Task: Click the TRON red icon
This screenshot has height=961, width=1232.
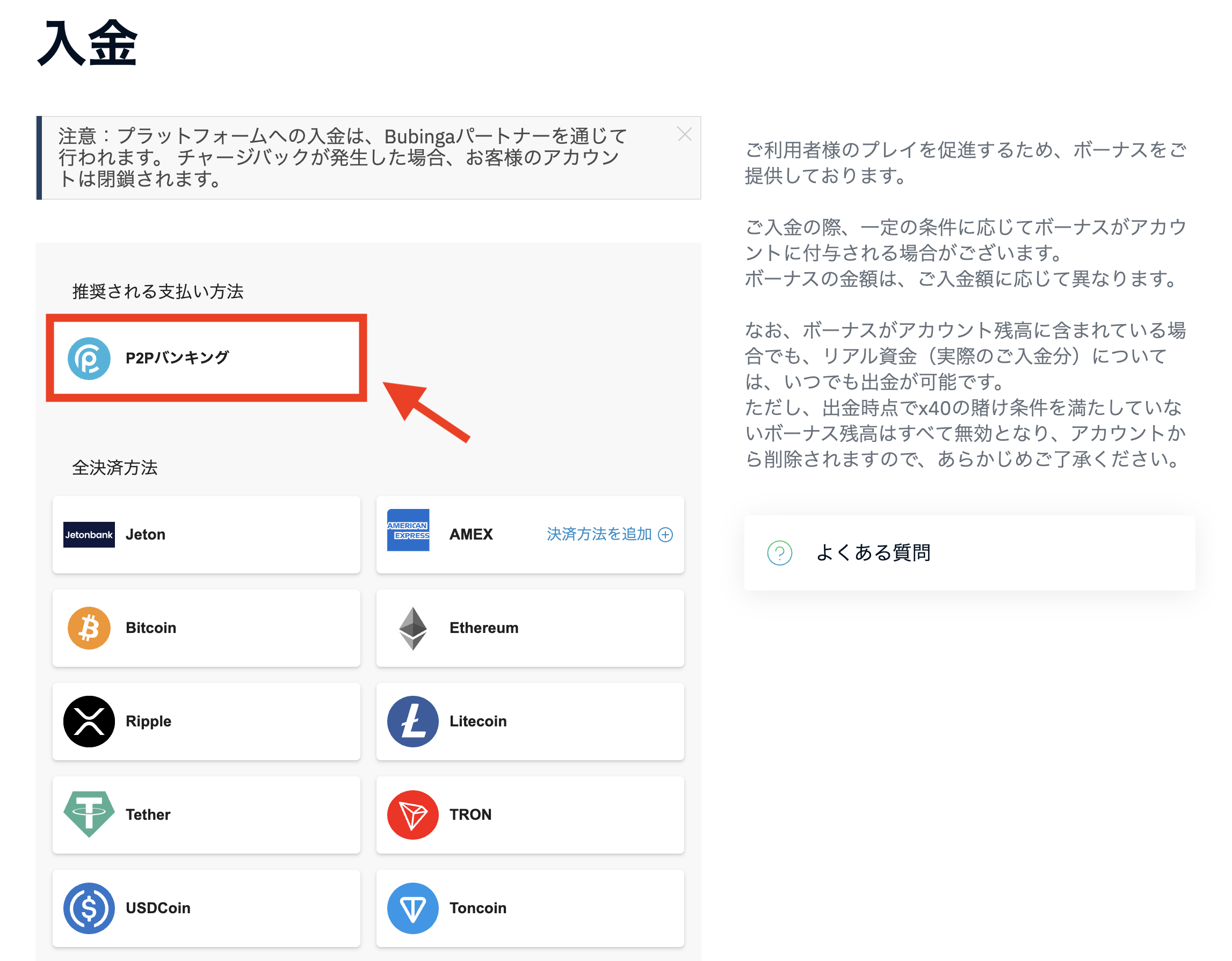Action: (x=412, y=814)
